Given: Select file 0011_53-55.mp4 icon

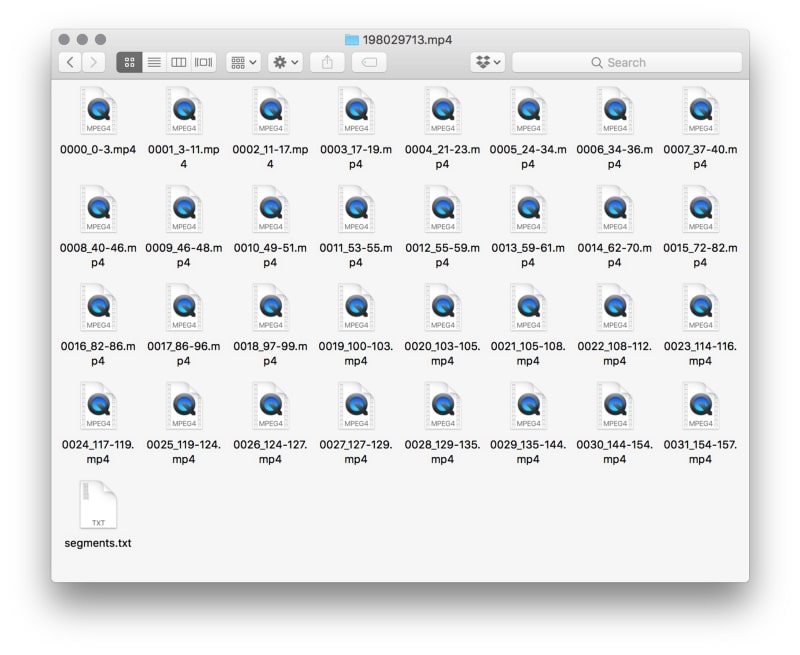Looking at the screenshot, I should click(356, 209).
